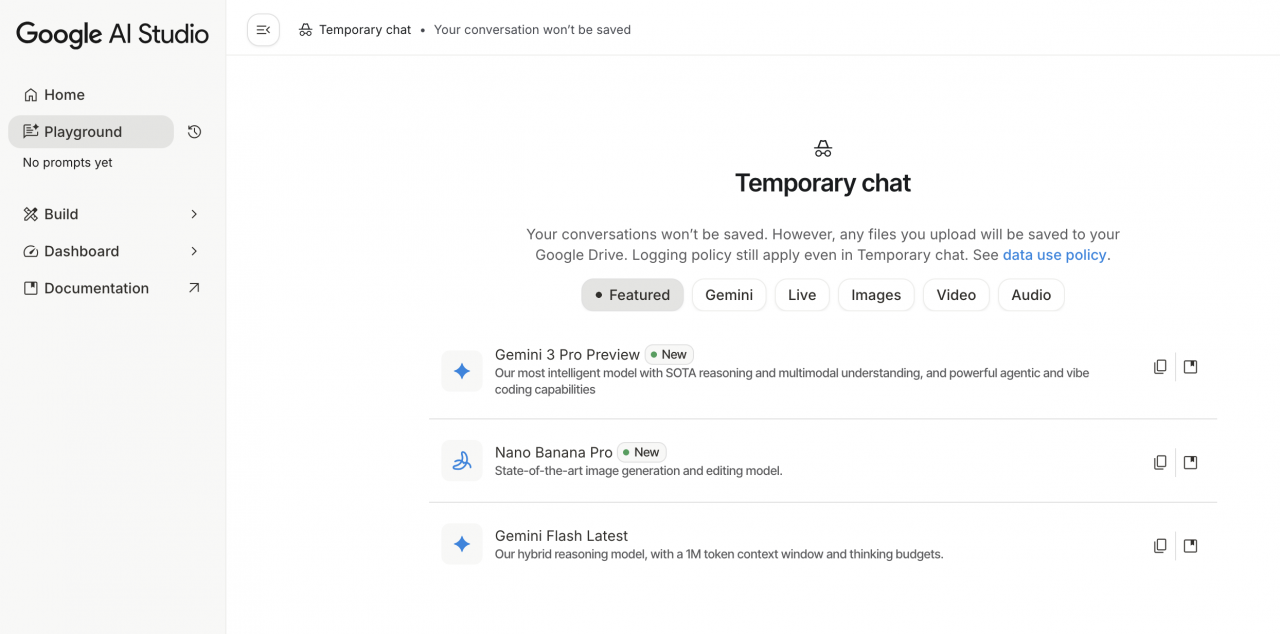Open the data use policy link
This screenshot has width=1280, height=634.
coord(1055,255)
